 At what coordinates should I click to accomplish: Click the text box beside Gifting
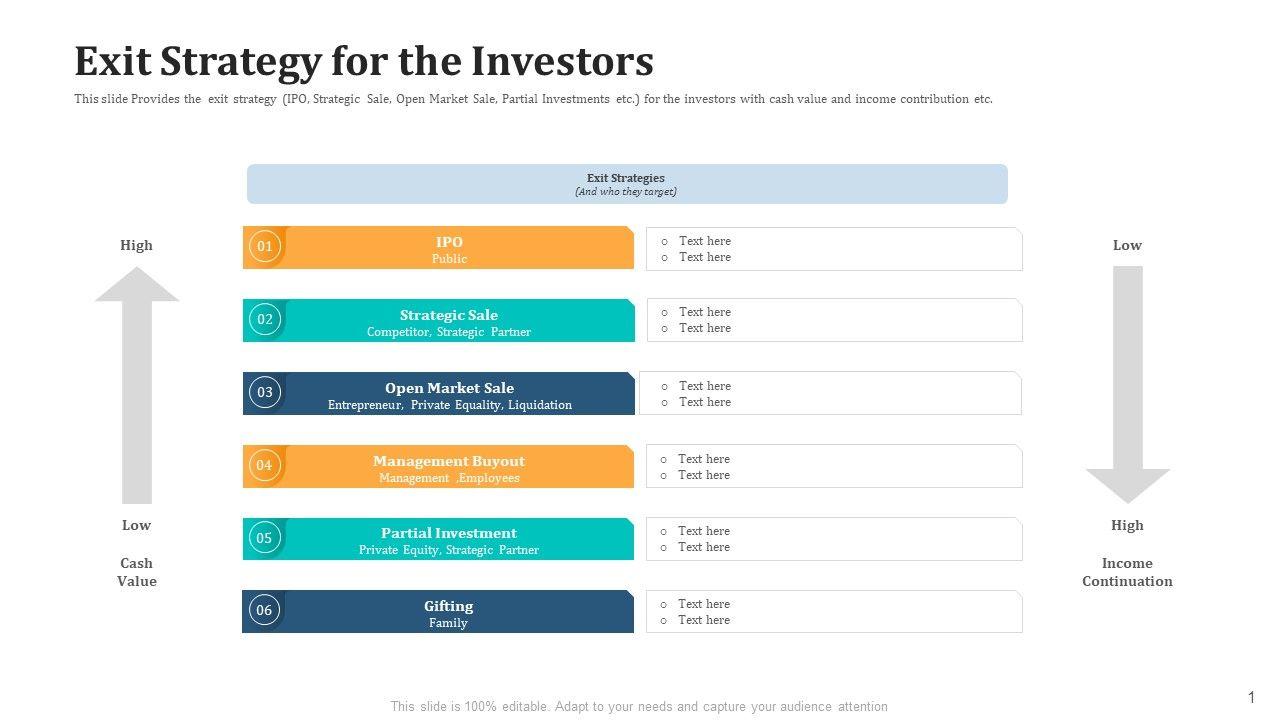834,612
